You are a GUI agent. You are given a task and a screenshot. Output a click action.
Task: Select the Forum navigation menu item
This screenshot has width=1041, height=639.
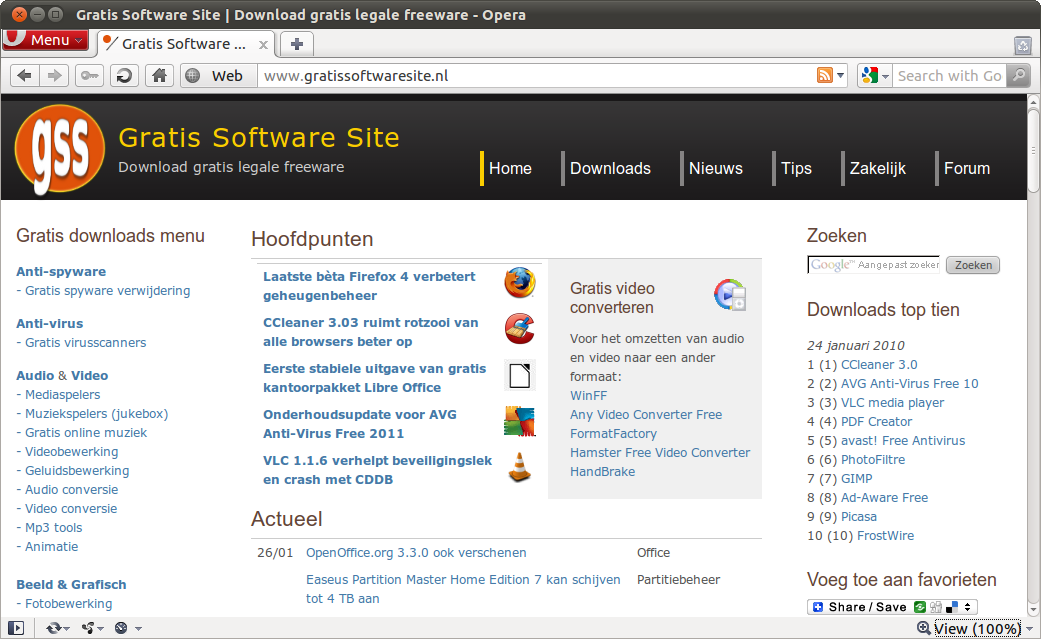click(x=966, y=168)
